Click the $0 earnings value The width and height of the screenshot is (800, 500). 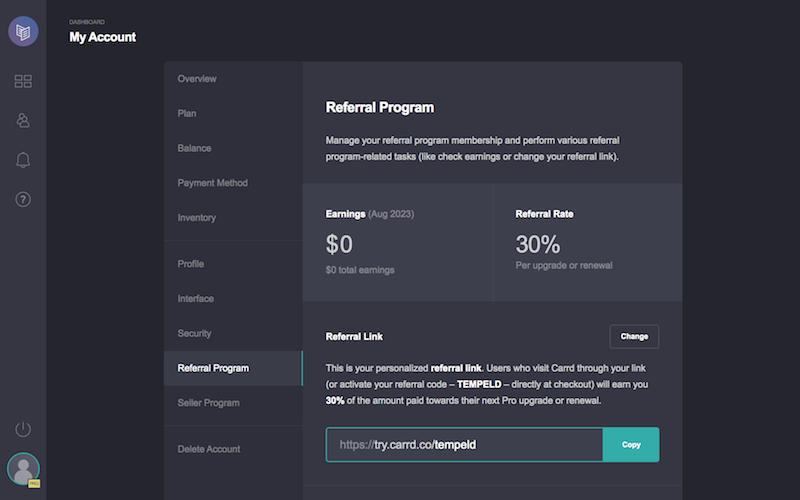coord(339,244)
